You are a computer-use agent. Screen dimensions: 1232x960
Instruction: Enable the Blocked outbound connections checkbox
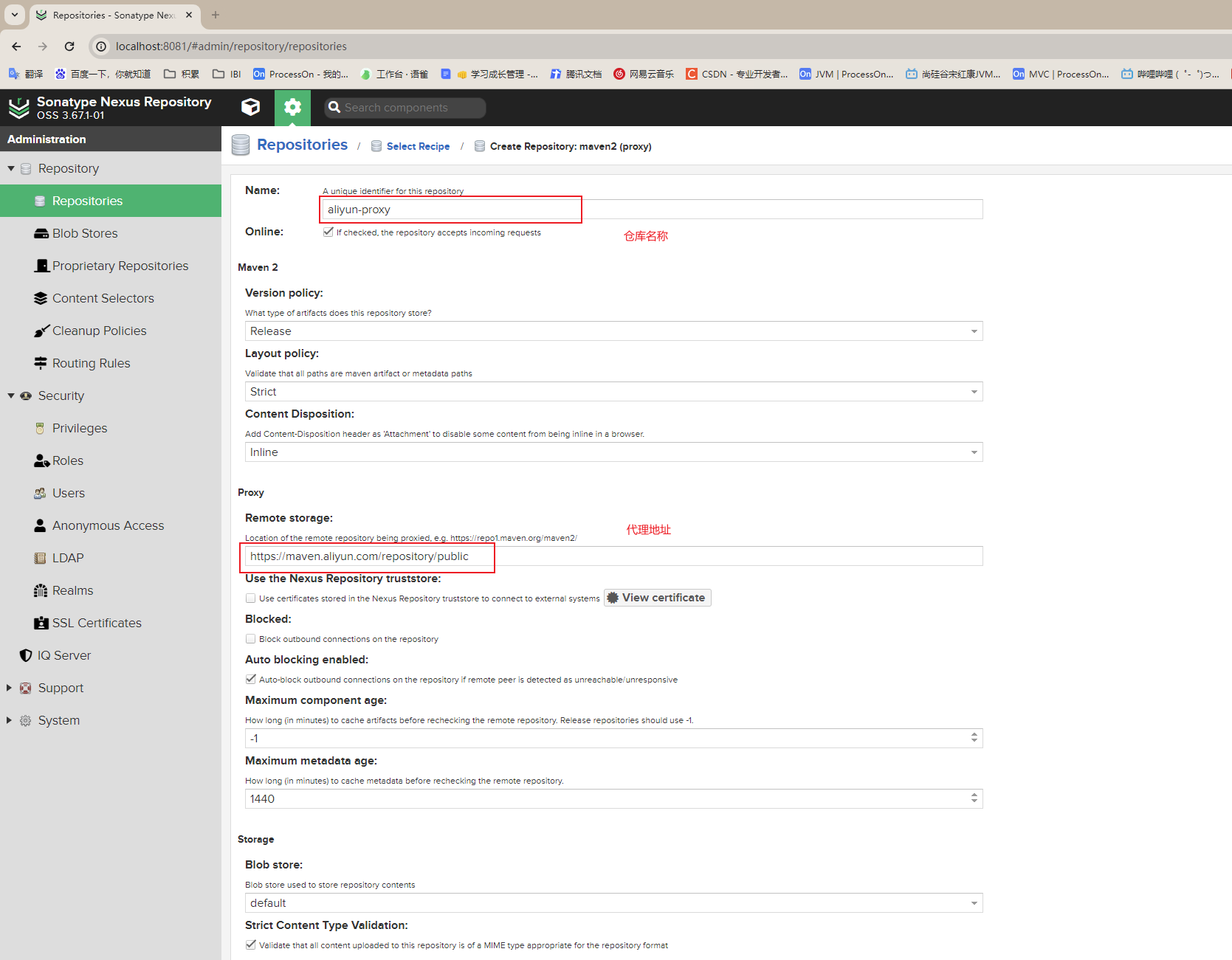click(x=251, y=639)
